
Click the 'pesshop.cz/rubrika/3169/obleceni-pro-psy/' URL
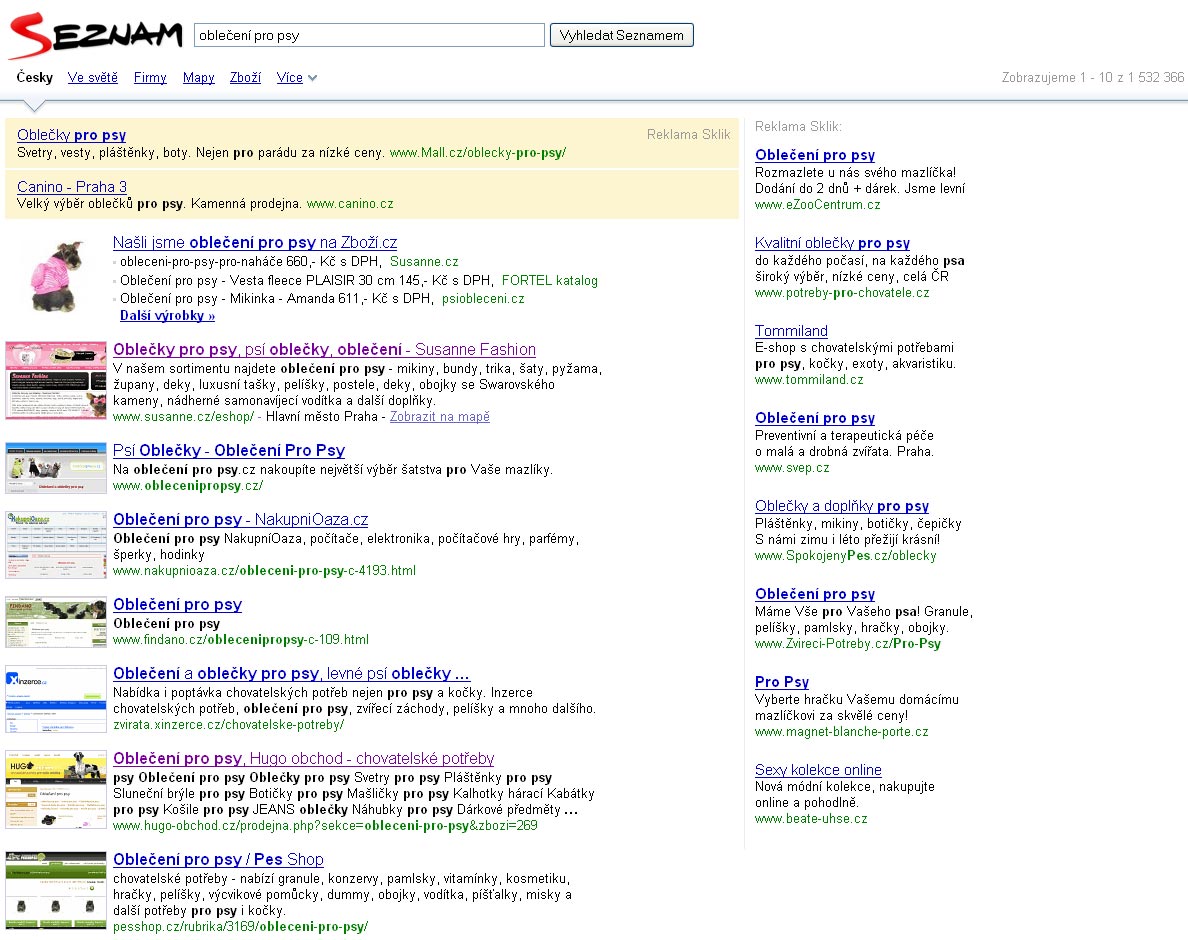(x=240, y=926)
